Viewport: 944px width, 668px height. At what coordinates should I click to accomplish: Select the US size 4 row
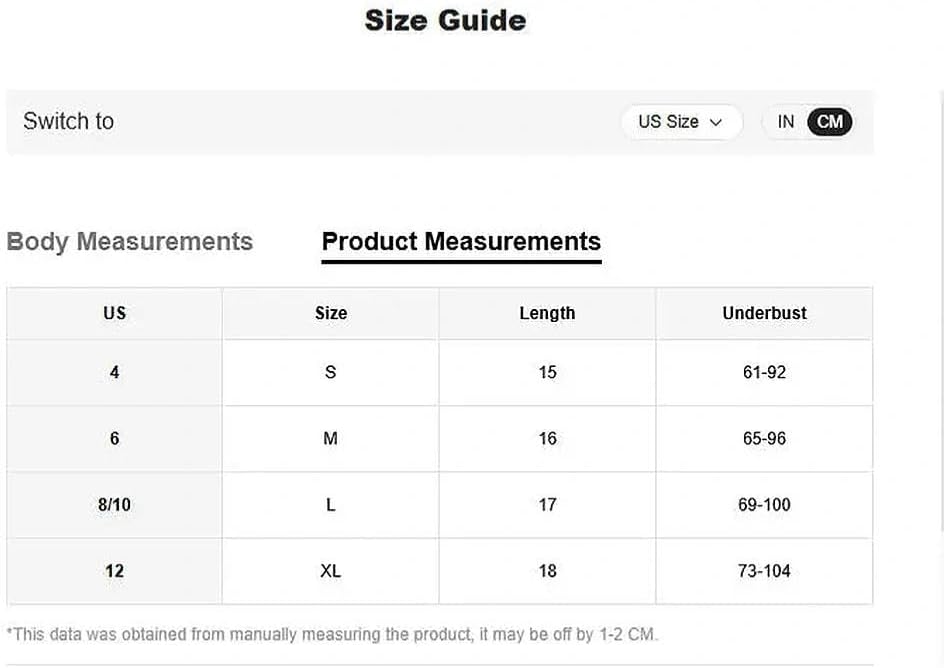tap(439, 373)
